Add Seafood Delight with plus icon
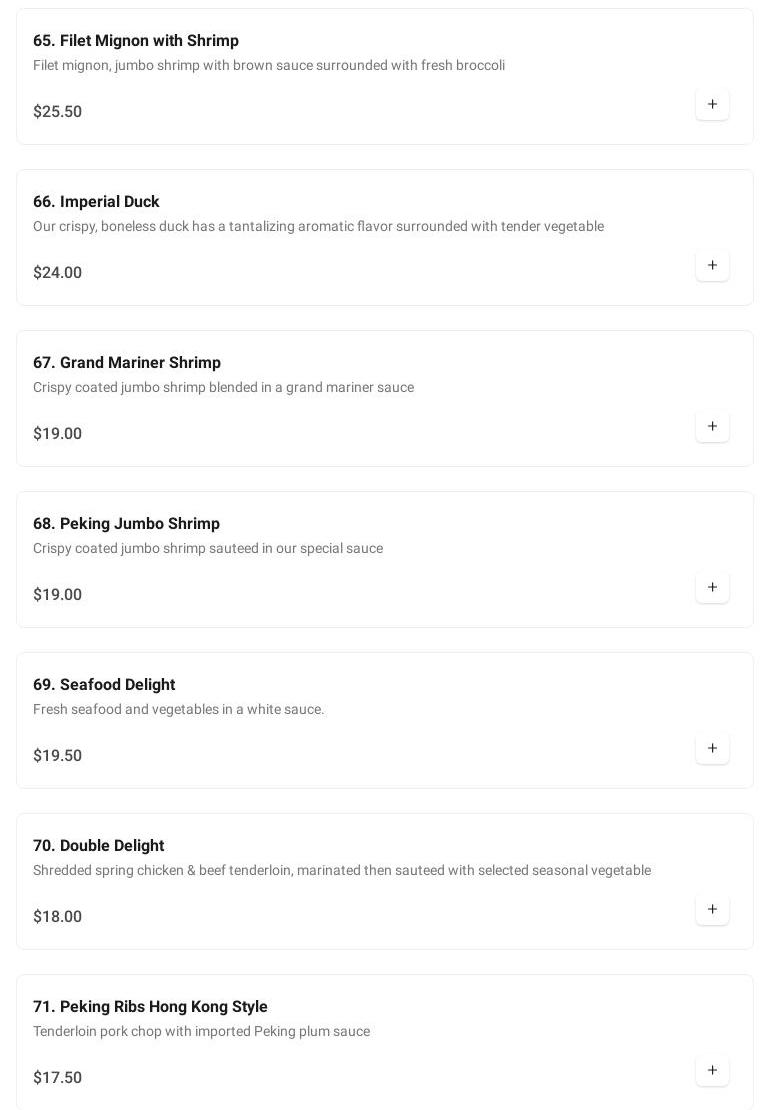This screenshot has width=770, height=1110. pyautogui.click(x=712, y=748)
